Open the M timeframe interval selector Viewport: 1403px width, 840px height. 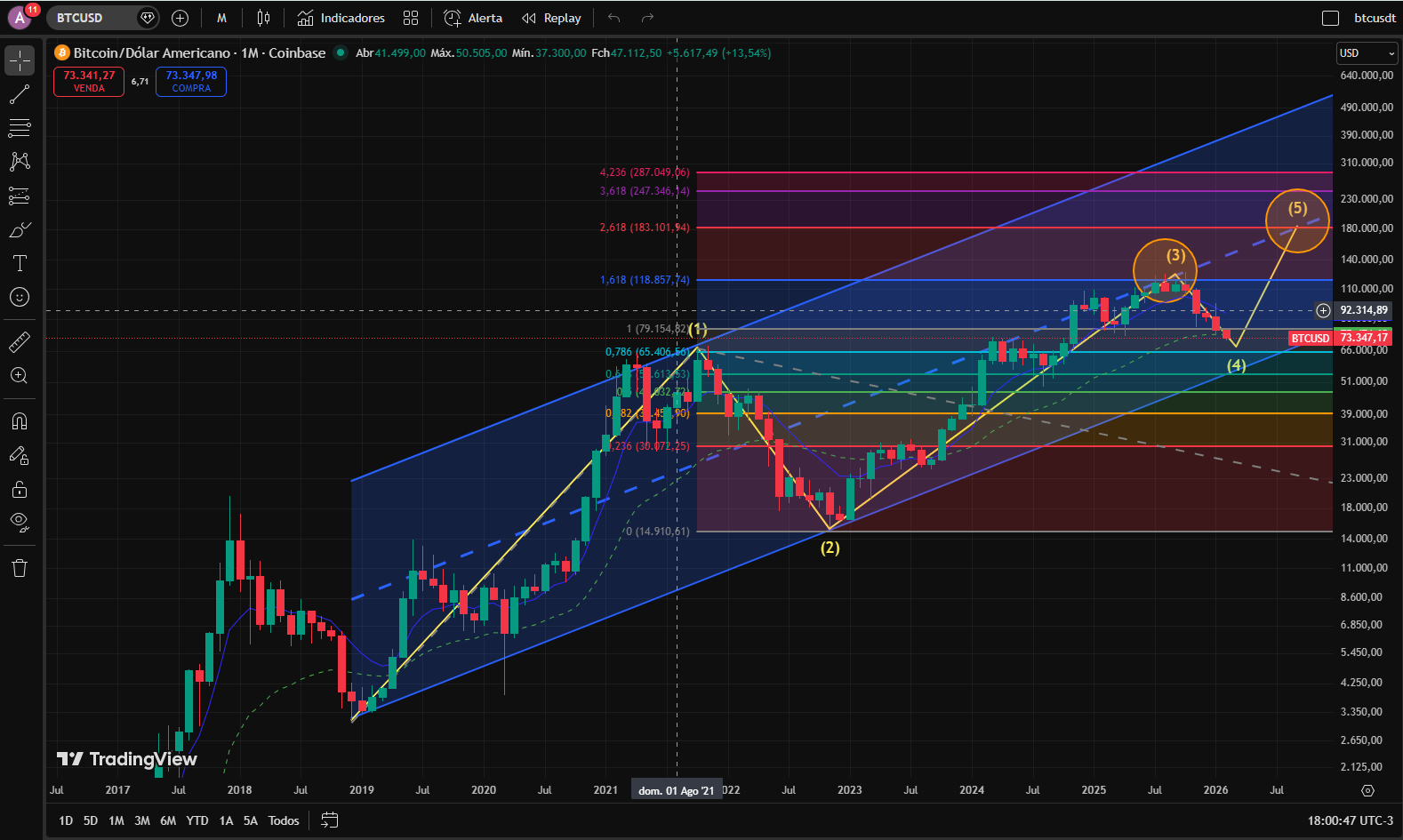coord(221,18)
